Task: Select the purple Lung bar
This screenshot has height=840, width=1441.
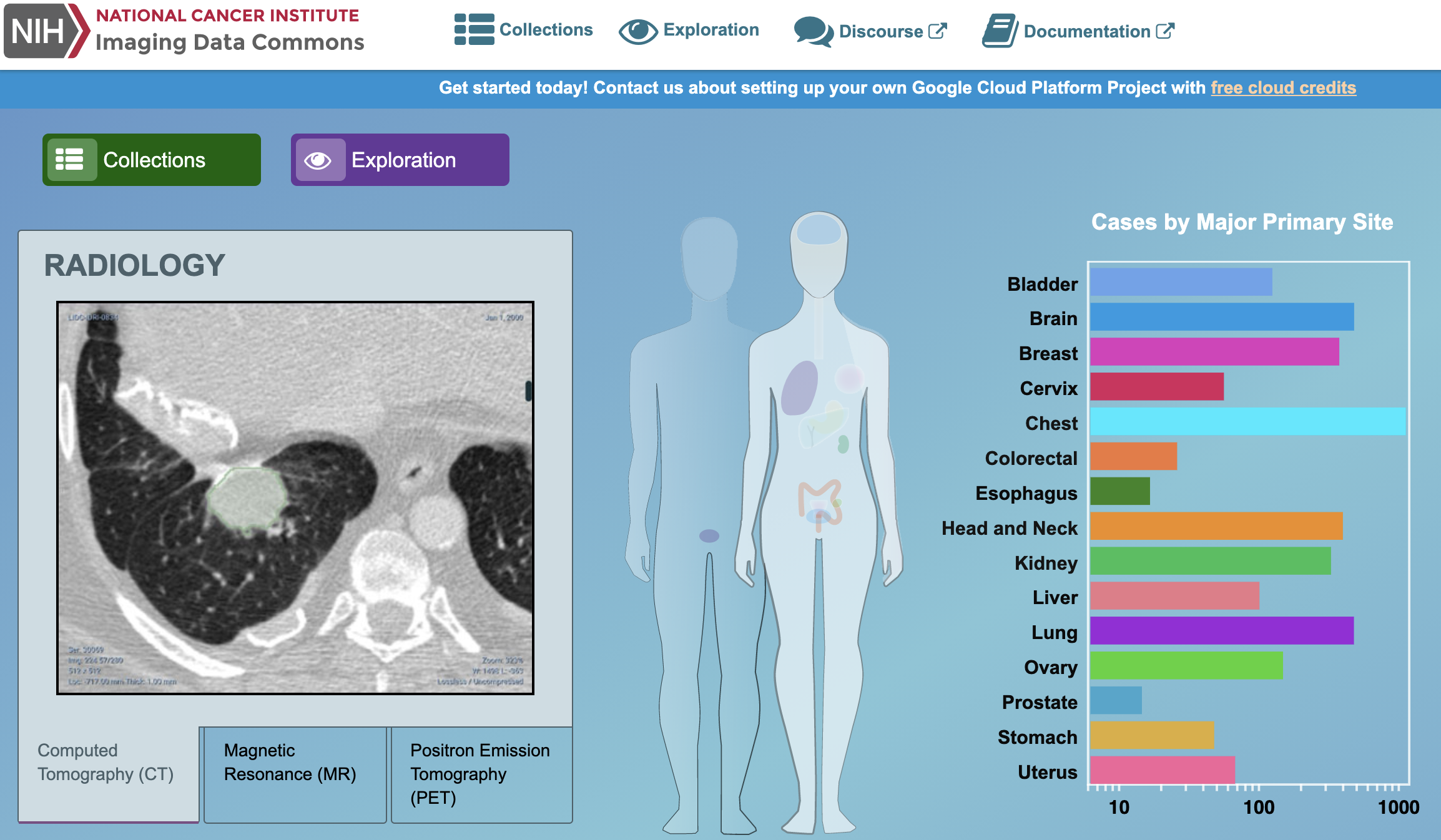Action: pos(1221,630)
